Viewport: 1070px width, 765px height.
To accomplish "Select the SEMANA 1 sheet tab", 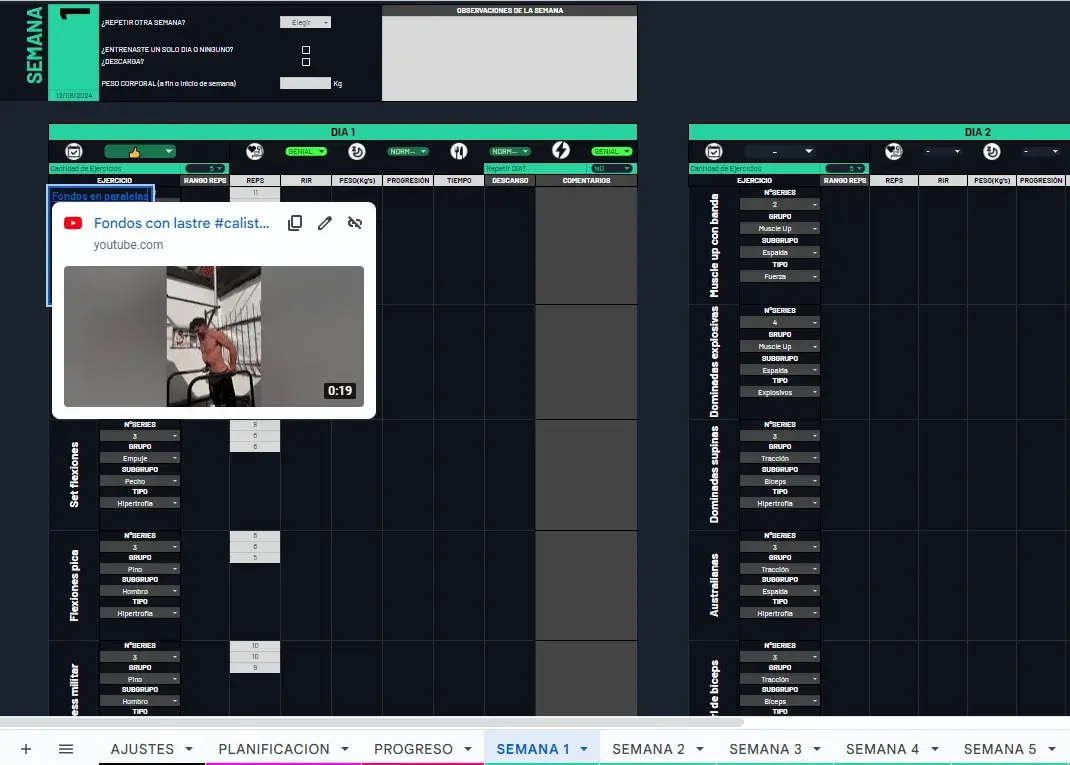I will 532,749.
